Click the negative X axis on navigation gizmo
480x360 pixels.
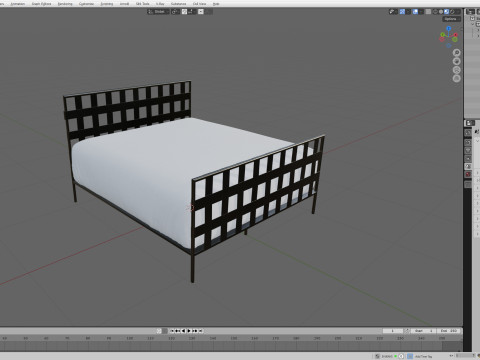(442, 39)
